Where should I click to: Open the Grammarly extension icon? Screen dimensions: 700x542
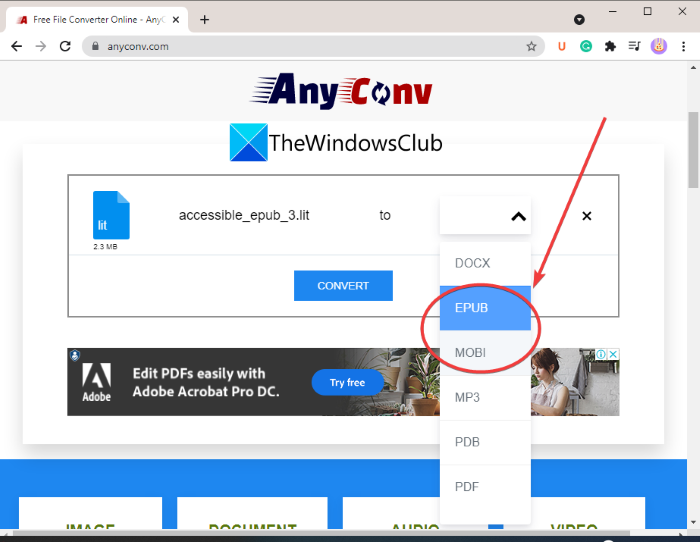point(586,46)
